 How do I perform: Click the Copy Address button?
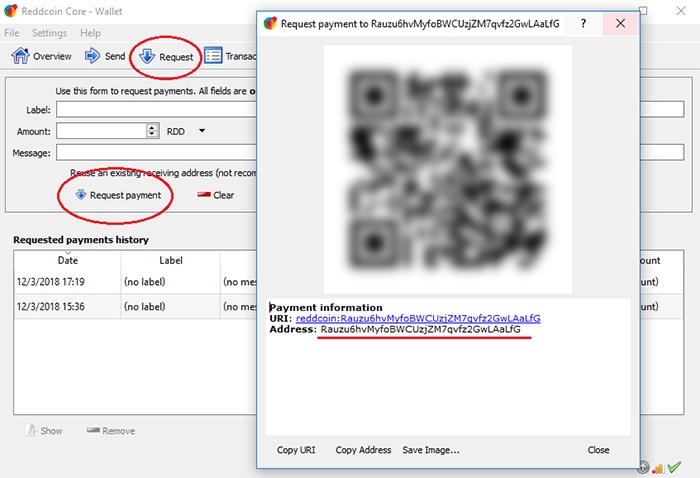click(x=363, y=450)
